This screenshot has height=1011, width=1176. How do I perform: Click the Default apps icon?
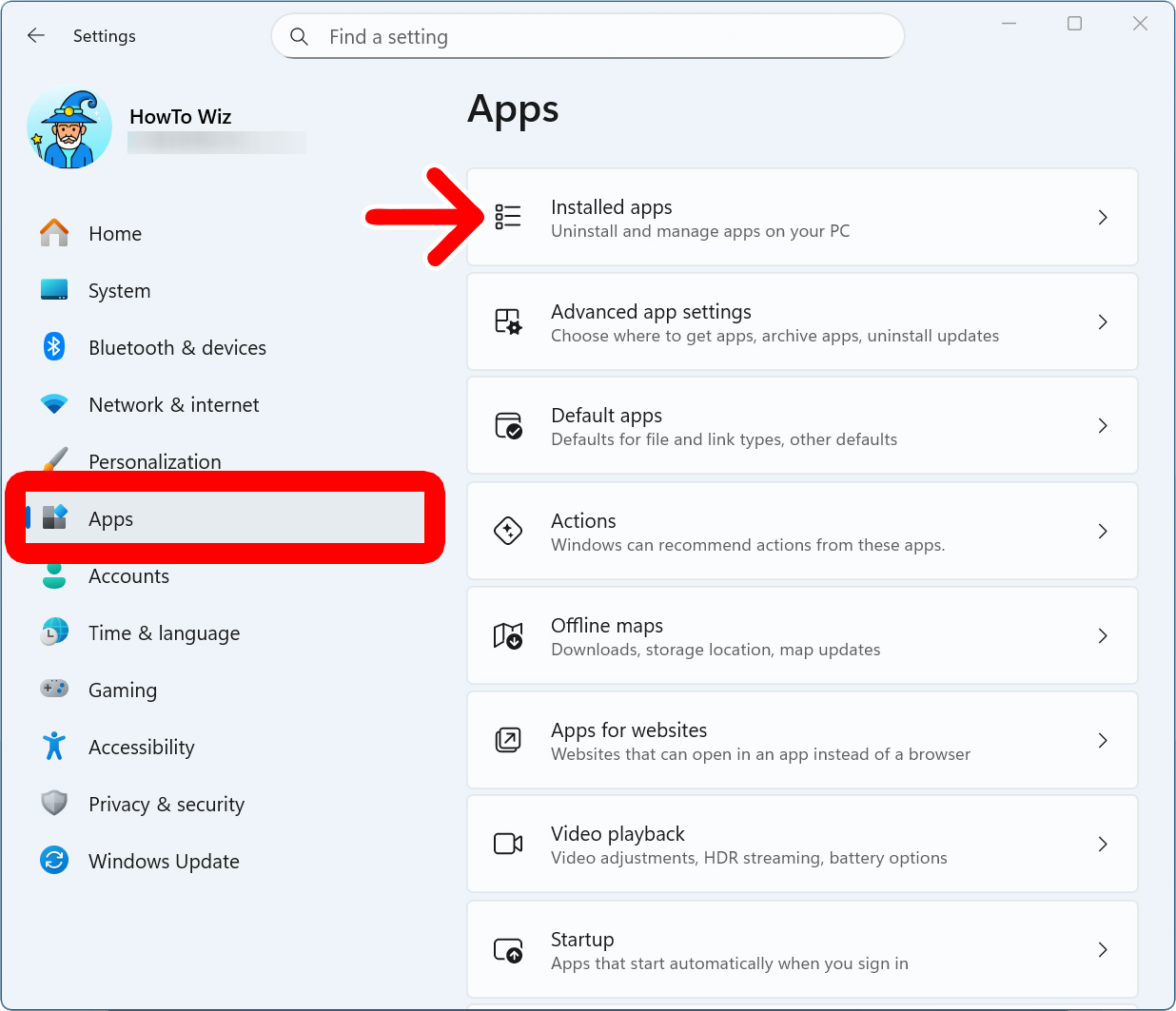pyautogui.click(x=508, y=425)
